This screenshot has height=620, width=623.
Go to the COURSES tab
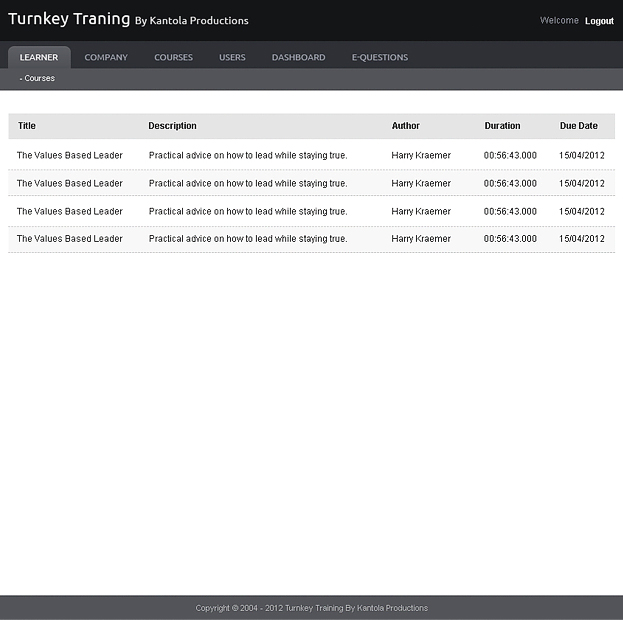point(173,58)
